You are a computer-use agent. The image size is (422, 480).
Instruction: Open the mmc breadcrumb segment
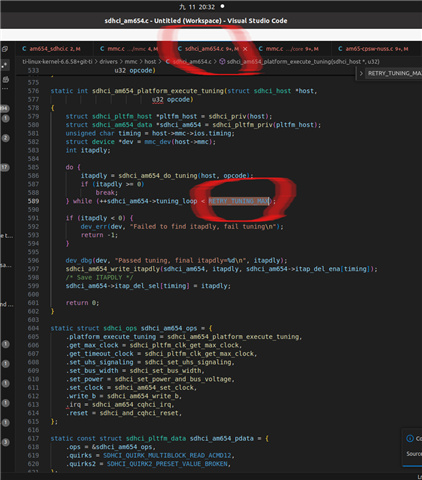click(131, 62)
